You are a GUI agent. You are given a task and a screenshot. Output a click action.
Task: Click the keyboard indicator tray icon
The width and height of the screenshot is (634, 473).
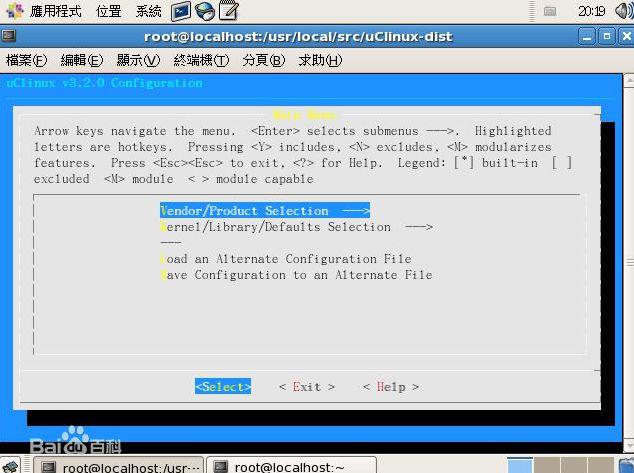click(550, 11)
